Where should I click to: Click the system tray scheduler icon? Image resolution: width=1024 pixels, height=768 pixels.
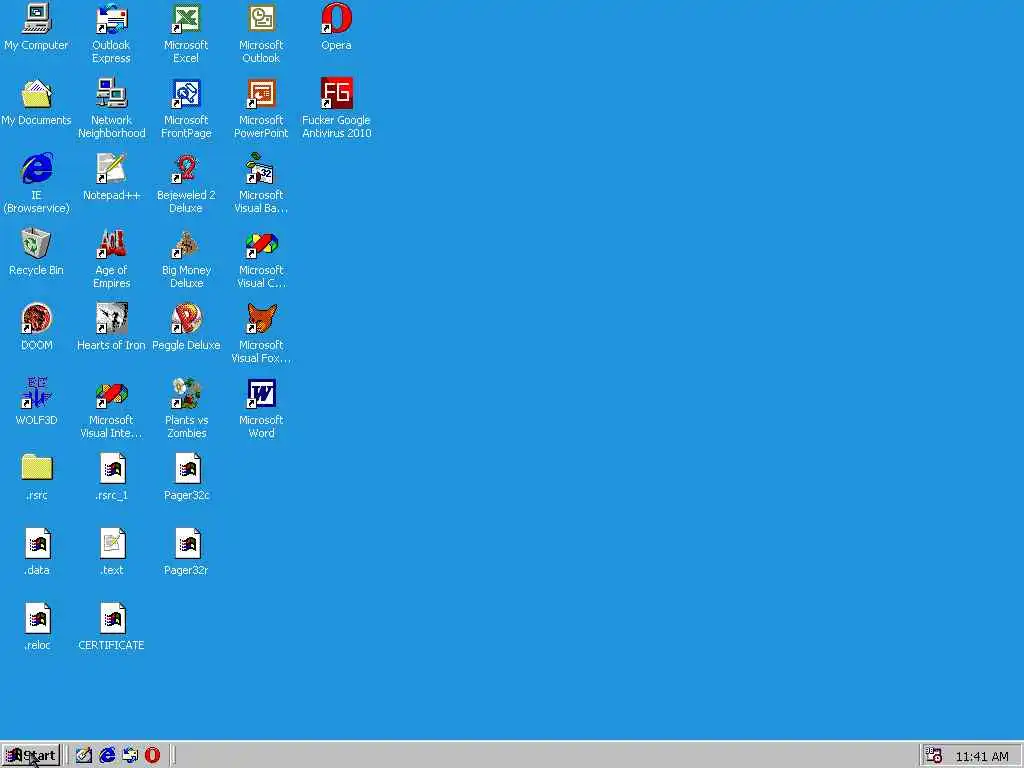[x=934, y=756]
